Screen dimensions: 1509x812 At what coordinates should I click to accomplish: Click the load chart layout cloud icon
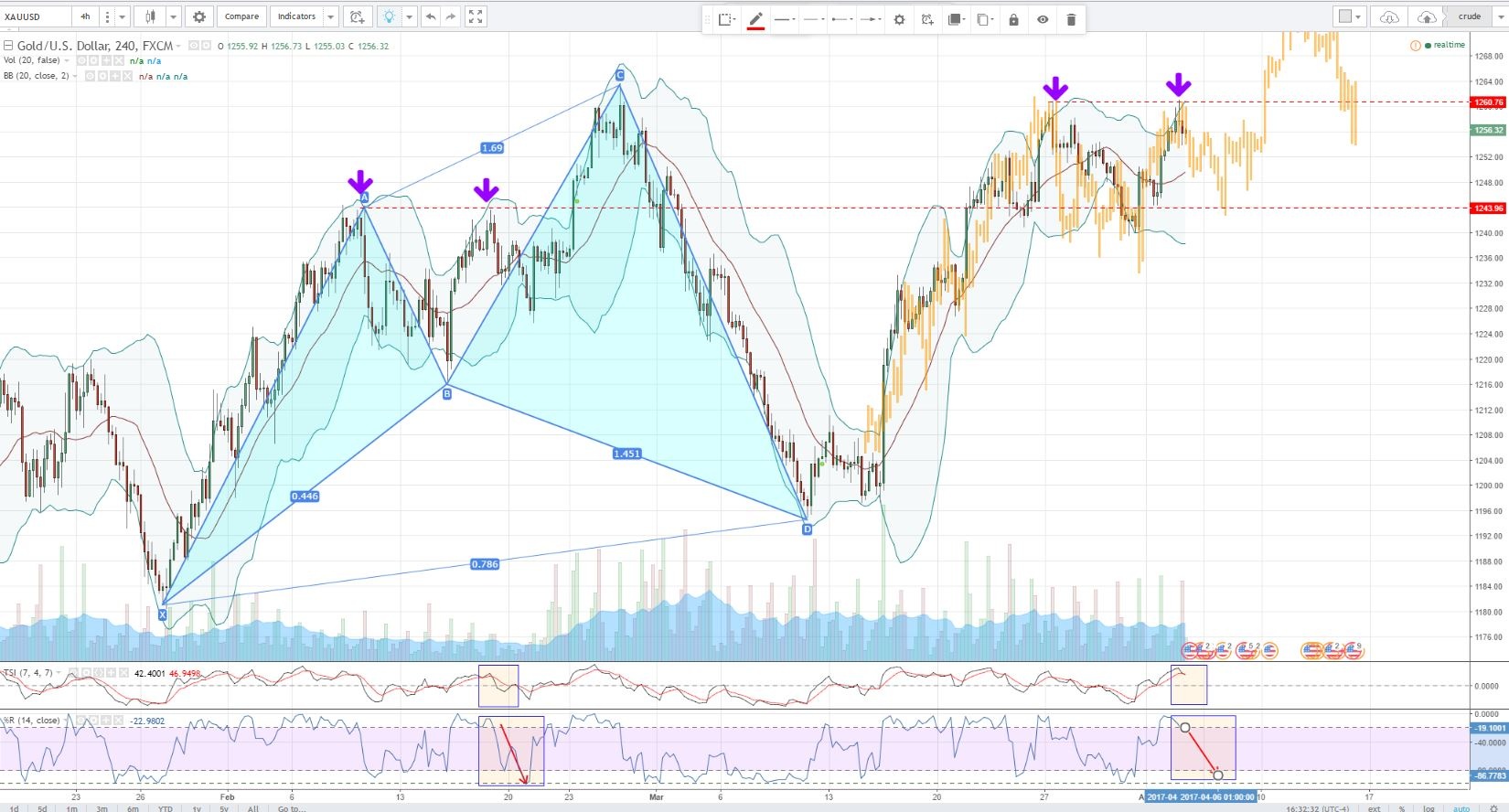coord(1388,16)
